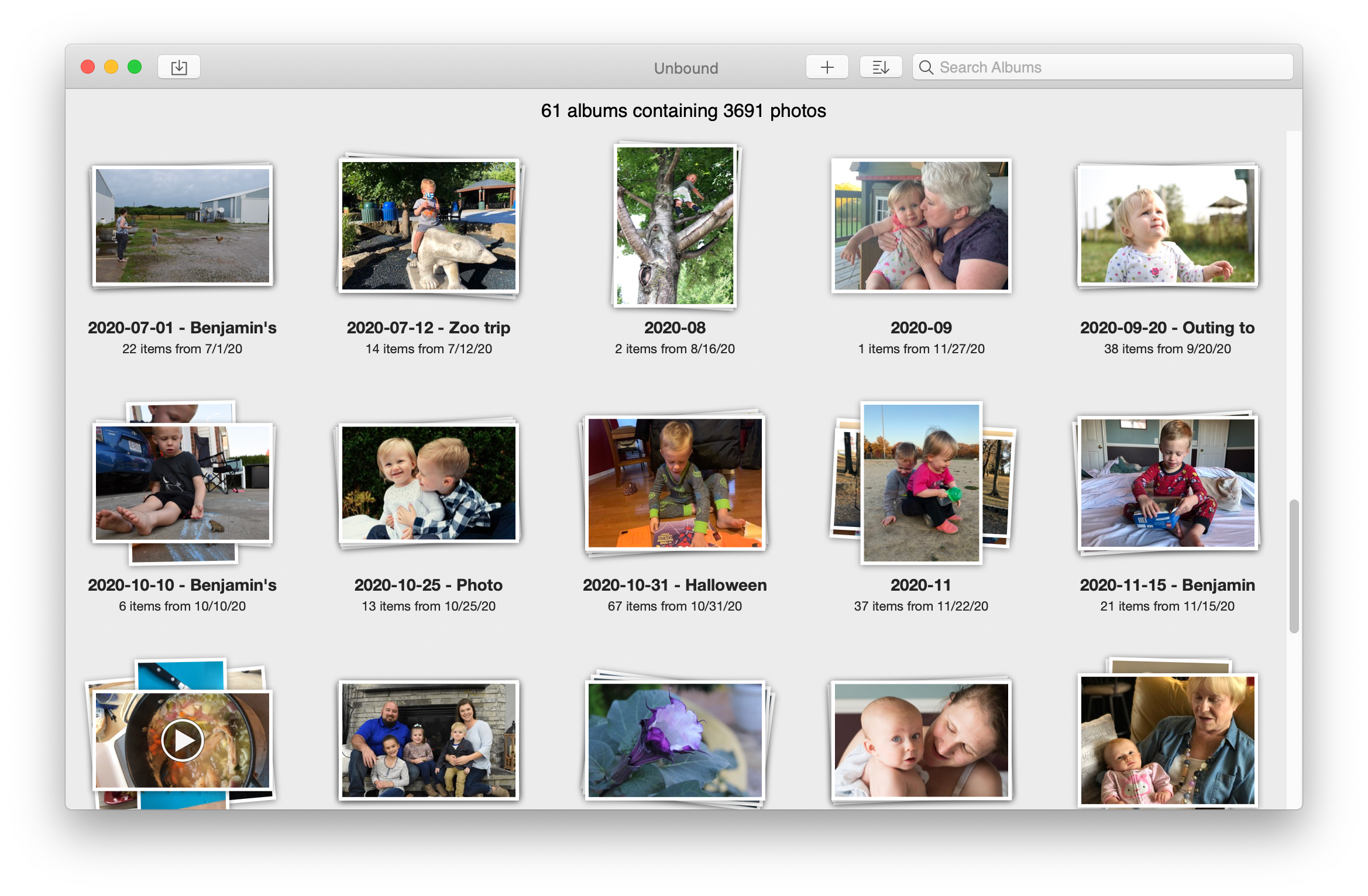Select the 2020-09 album thumbnail

tap(921, 226)
